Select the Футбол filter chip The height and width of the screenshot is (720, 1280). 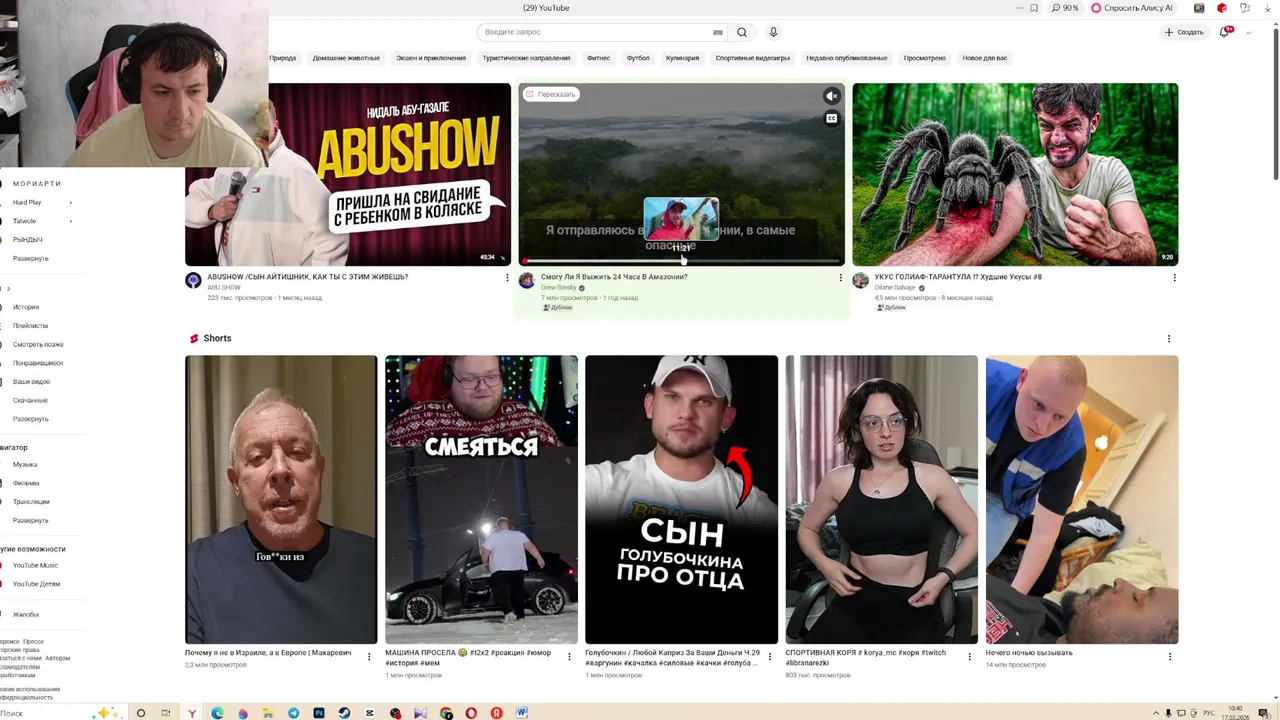(x=638, y=58)
